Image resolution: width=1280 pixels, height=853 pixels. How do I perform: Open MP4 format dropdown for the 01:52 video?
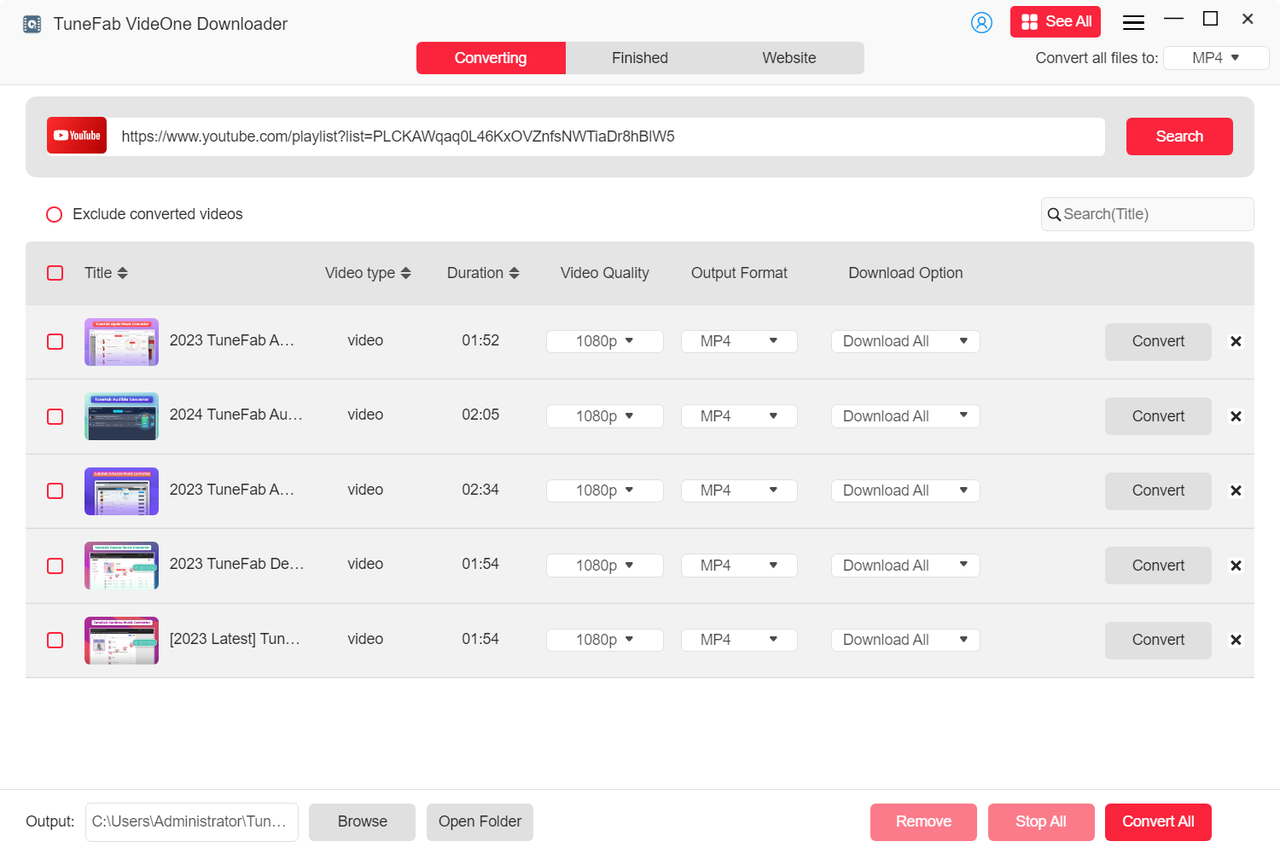739,341
